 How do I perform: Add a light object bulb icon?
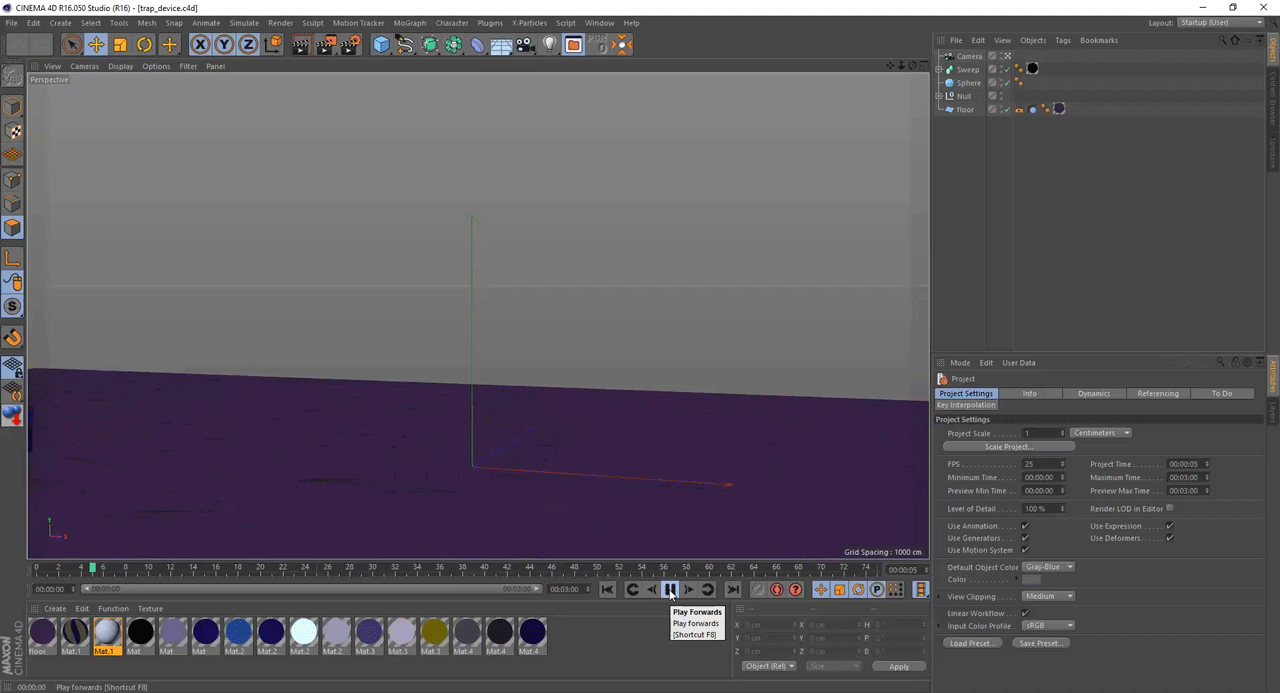coord(549,44)
